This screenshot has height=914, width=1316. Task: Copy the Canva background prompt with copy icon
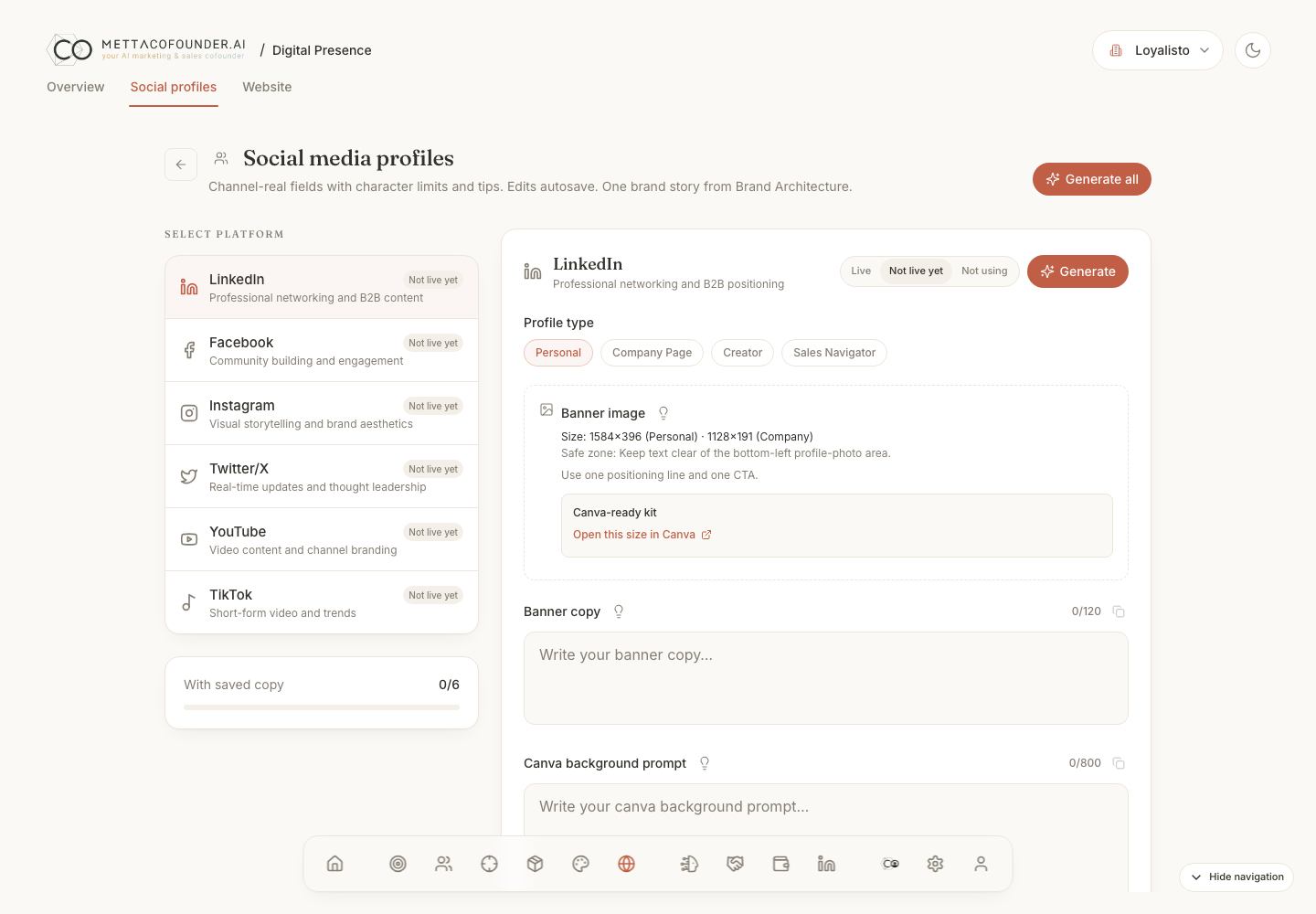click(1119, 763)
